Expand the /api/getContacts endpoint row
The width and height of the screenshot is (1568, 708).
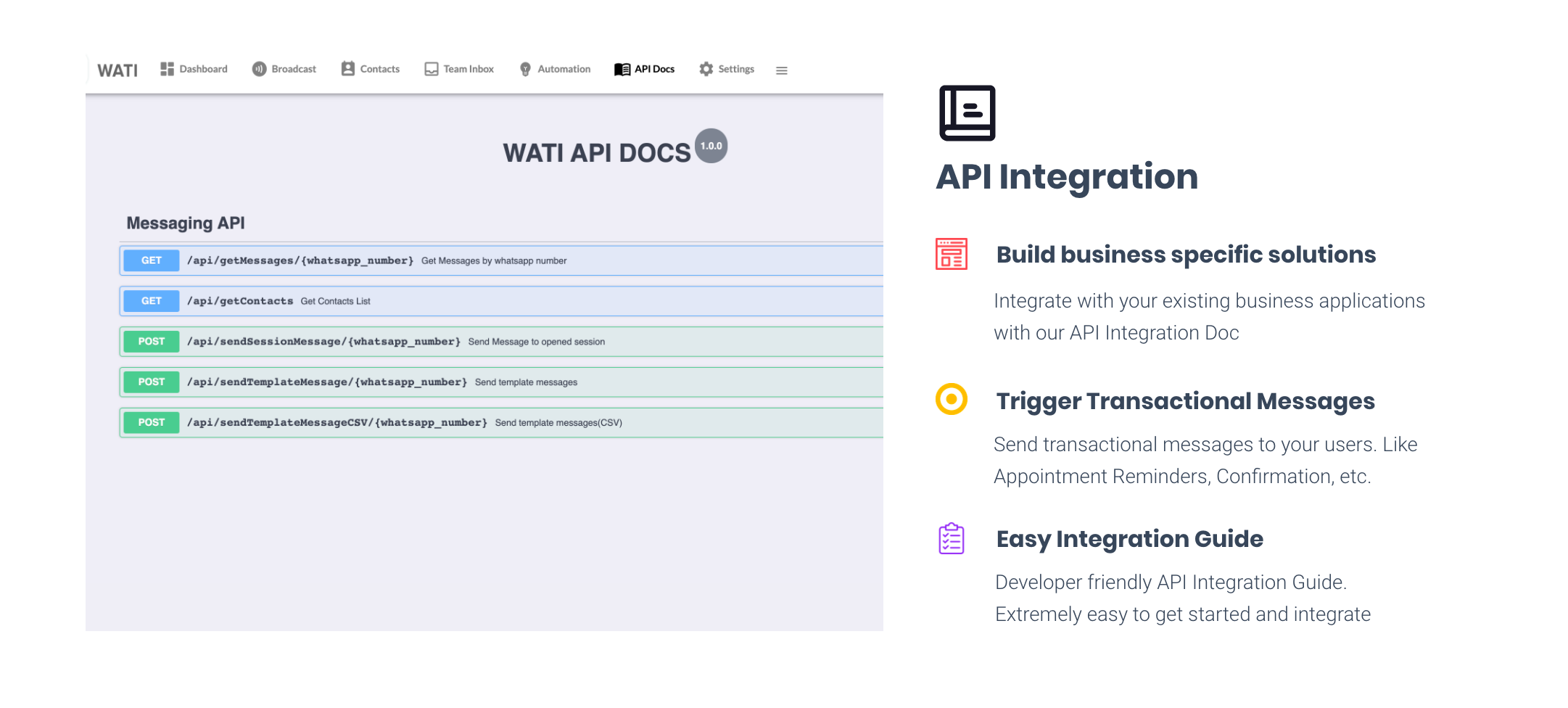(501, 301)
